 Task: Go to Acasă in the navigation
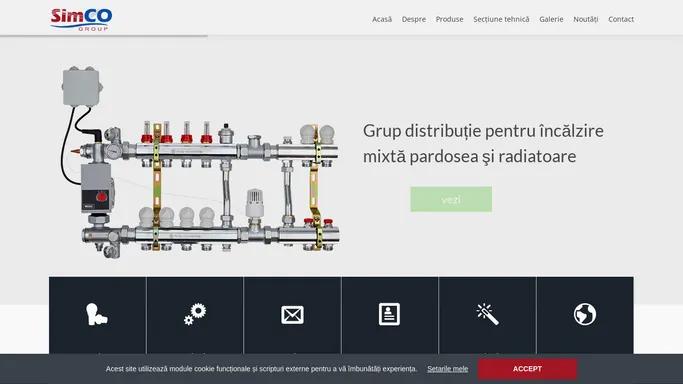pos(382,19)
